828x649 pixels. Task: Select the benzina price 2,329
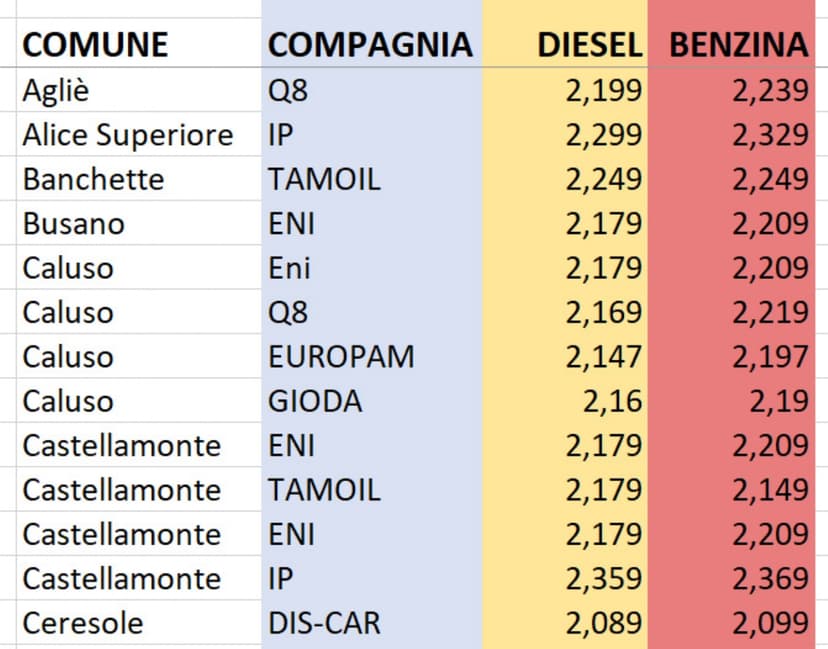(x=769, y=135)
